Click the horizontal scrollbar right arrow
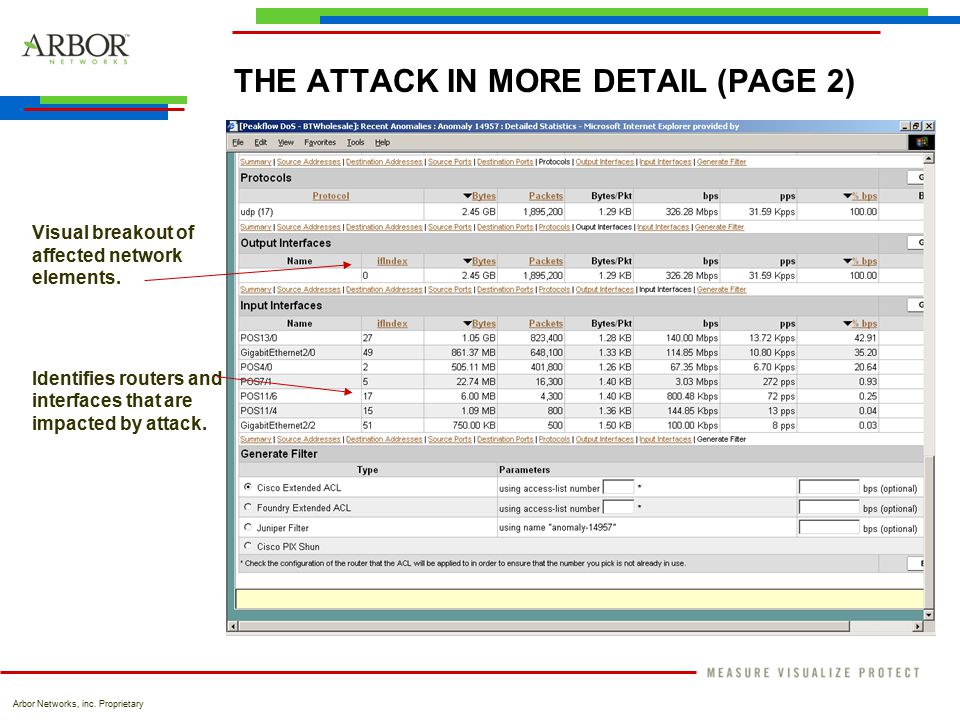960x720 pixels. tap(917, 626)
